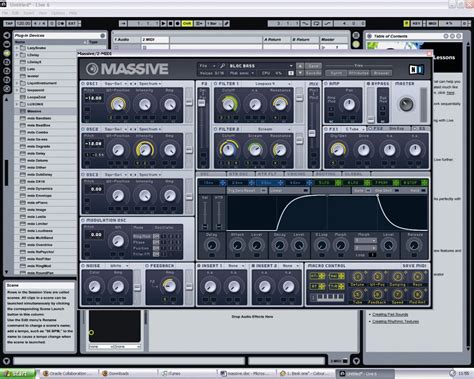Image resolution: width=474 pixels, height=379 pixels.
Task: Click the Play button in Live transport
Action: 163,24
